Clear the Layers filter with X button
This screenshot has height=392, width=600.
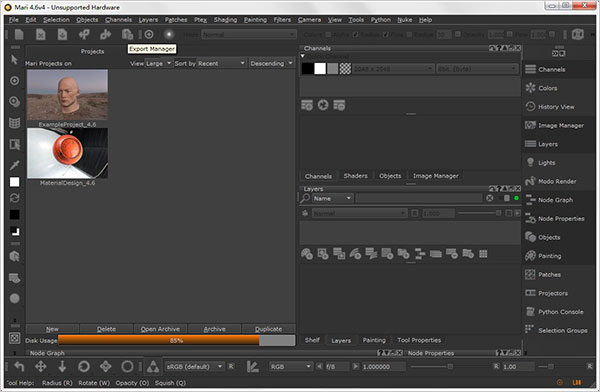489,198
